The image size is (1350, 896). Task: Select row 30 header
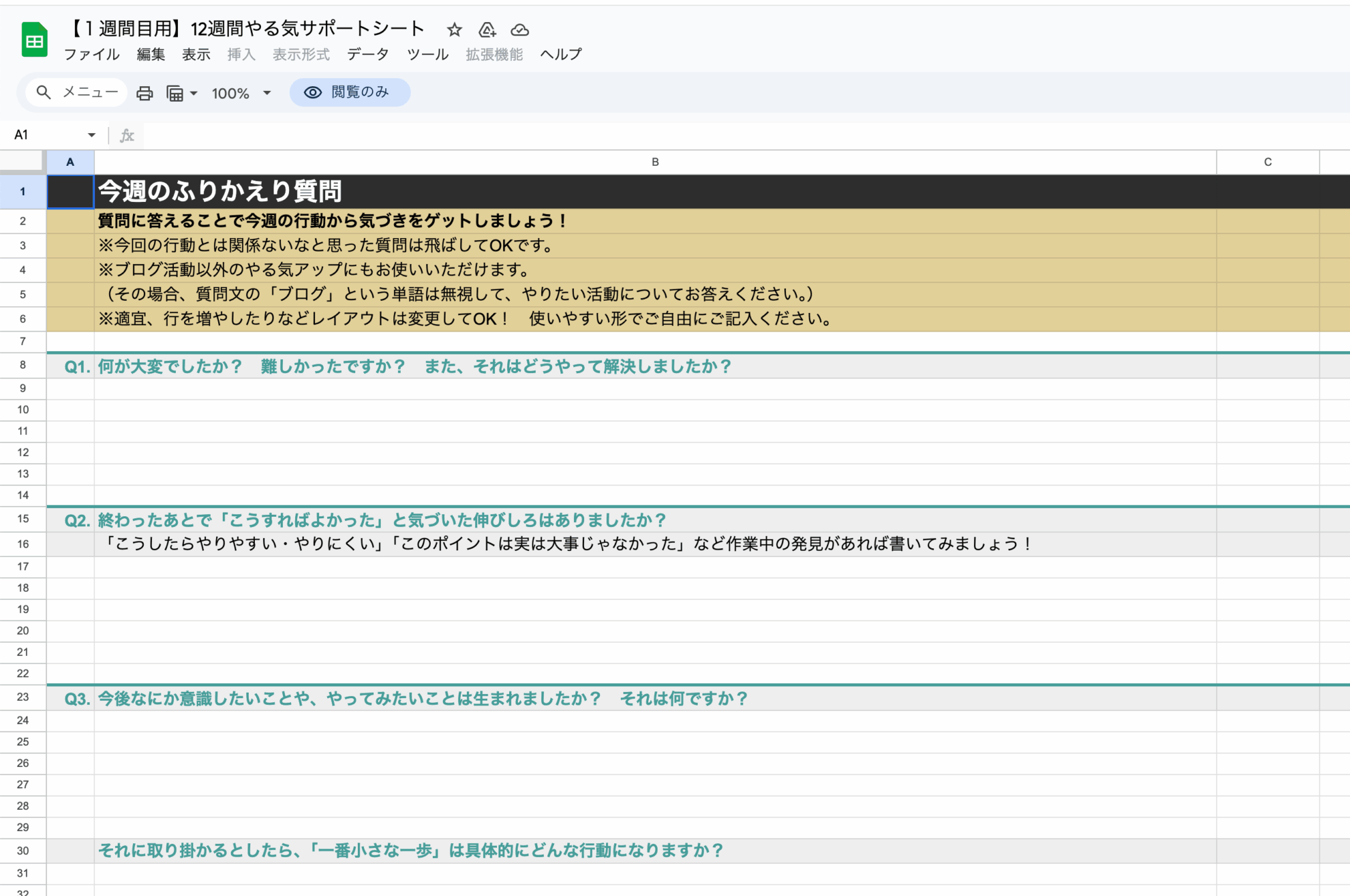pos(23,851)
